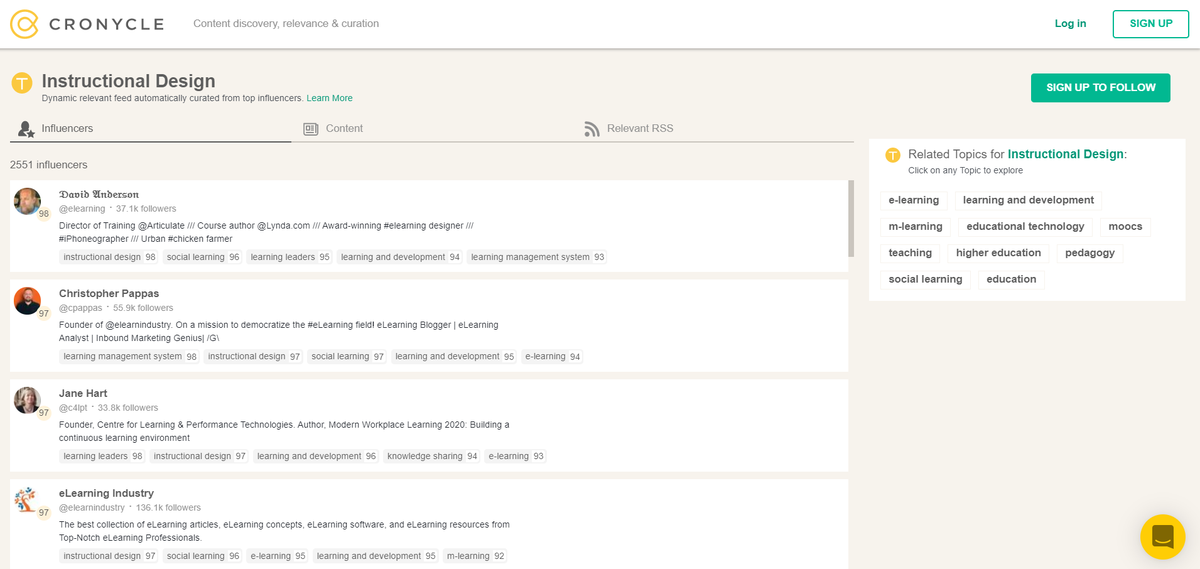The image size is (1200, 569).
Task: Click the yellow Topic badge beside Instructional Design
Action: click(x=22, y=83)
